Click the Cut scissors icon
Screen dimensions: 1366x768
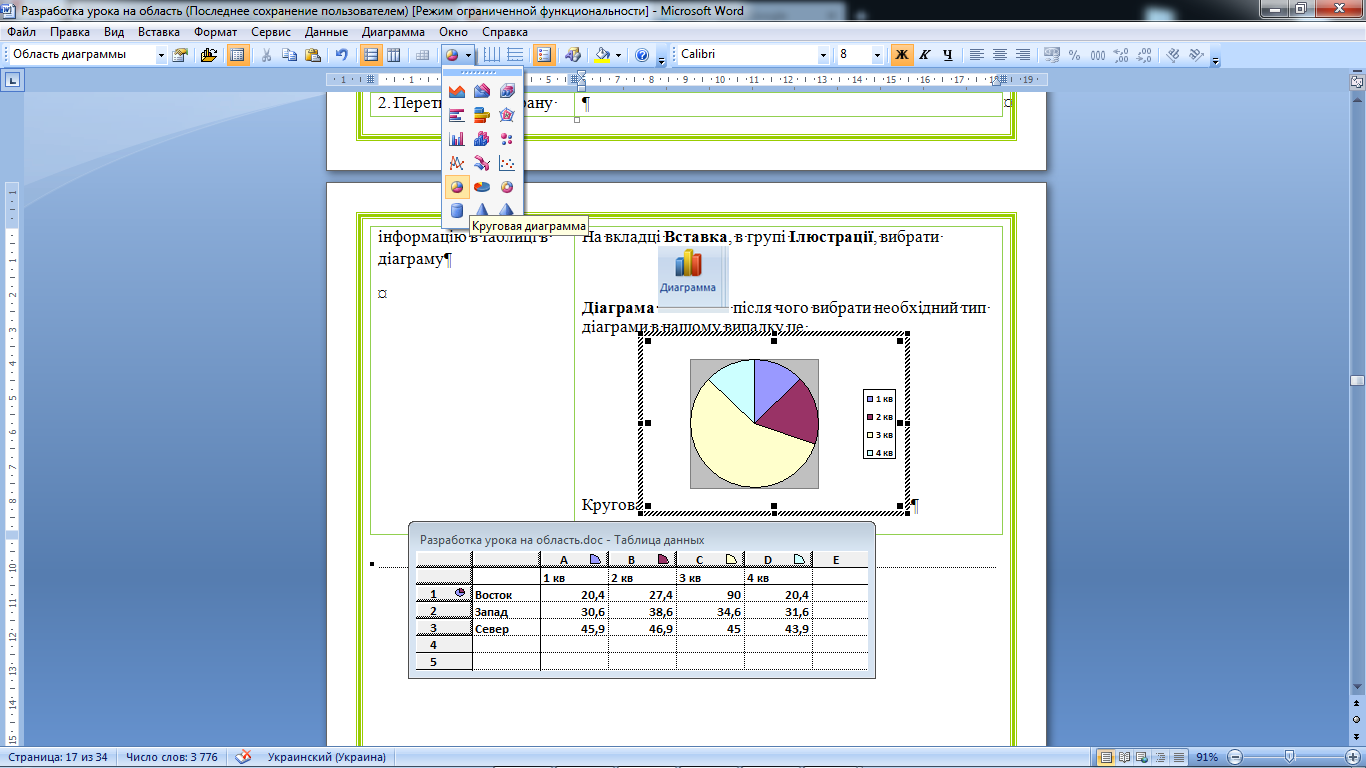(x=267, y=55)
